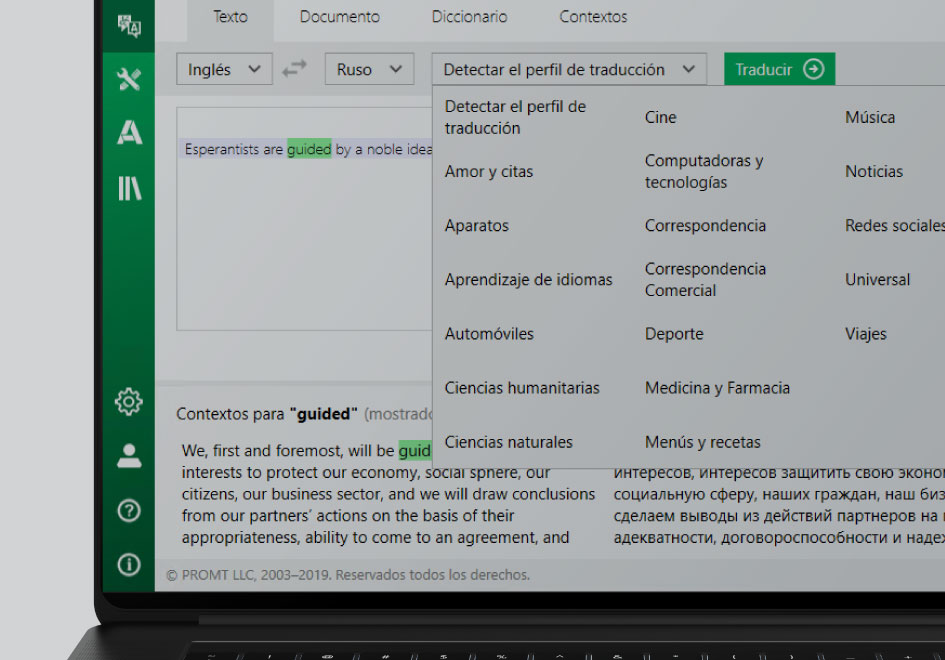
Task: Open help with the question mark icon
Action: [x=129, y=511]
